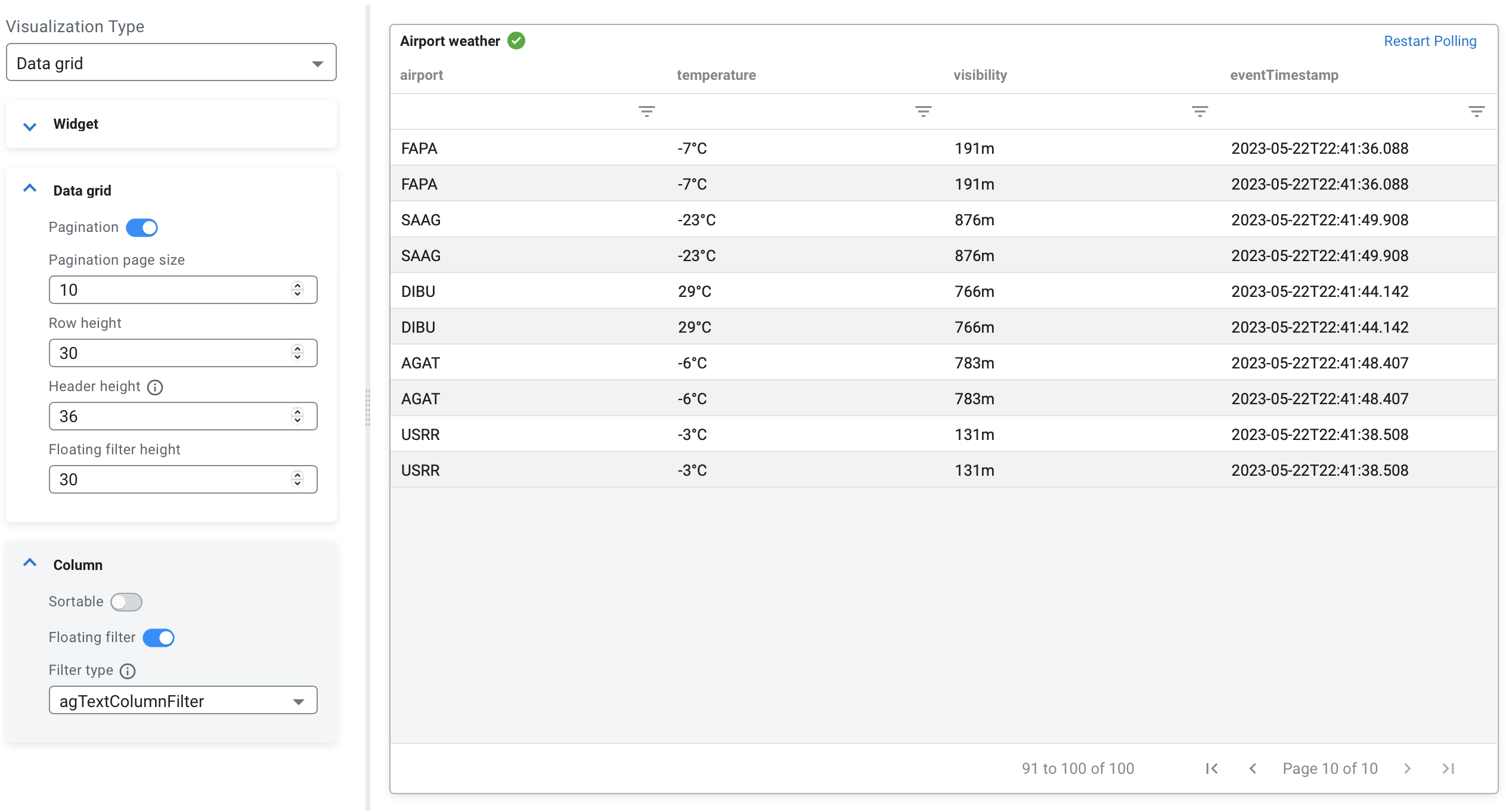
Task: Click the temperature column header
Action: point(716,75)
